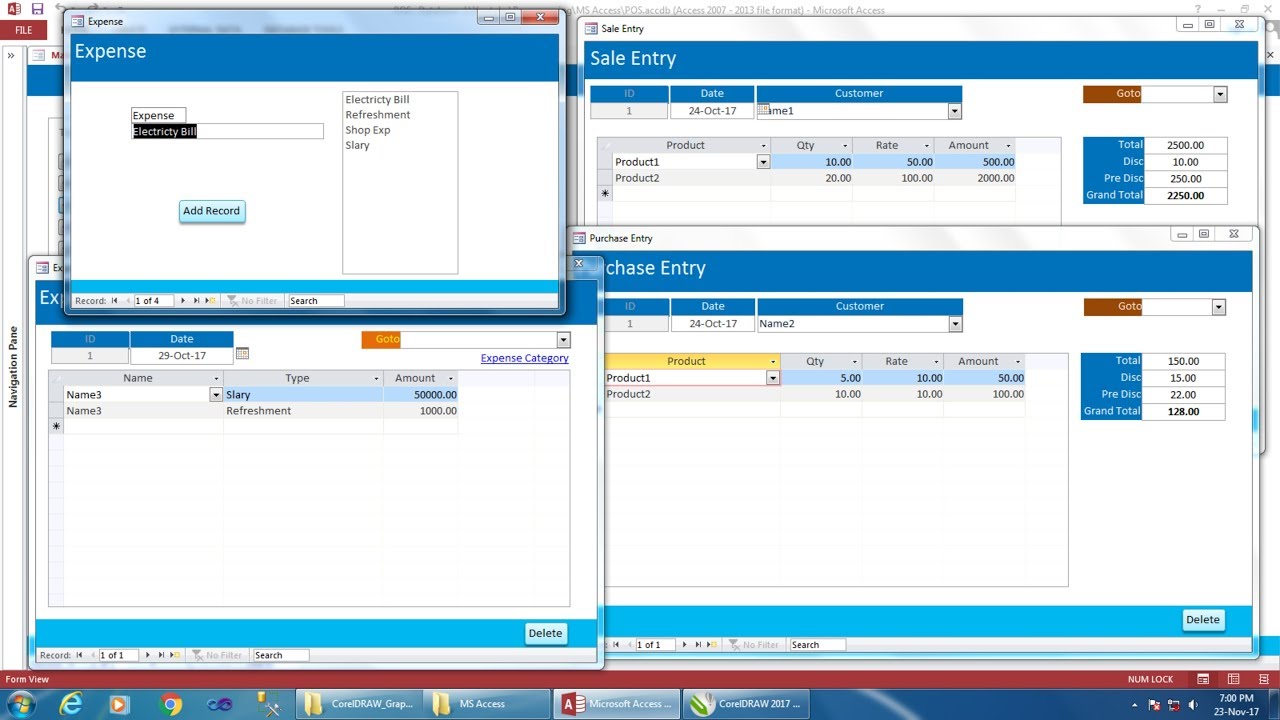Open Name3 dropdown in Expense entry grid

(216, 395)
